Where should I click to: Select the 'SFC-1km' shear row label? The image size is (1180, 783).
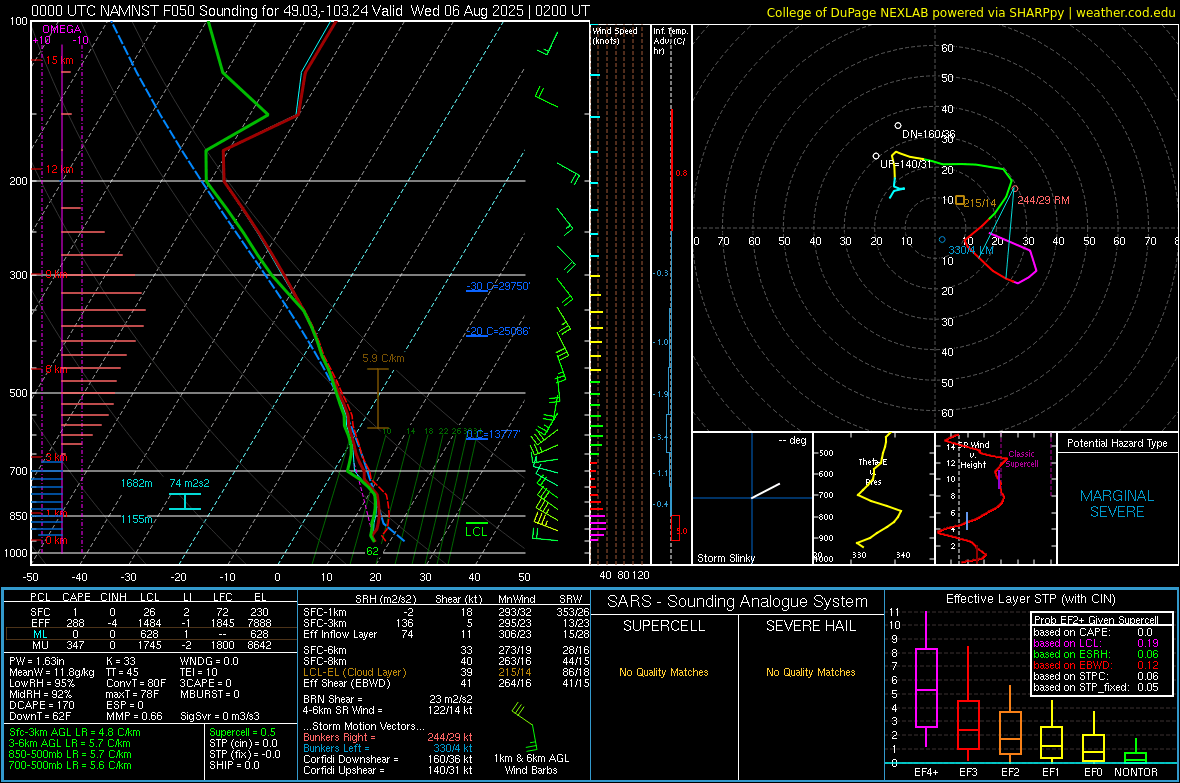click(x=324, y=612)
